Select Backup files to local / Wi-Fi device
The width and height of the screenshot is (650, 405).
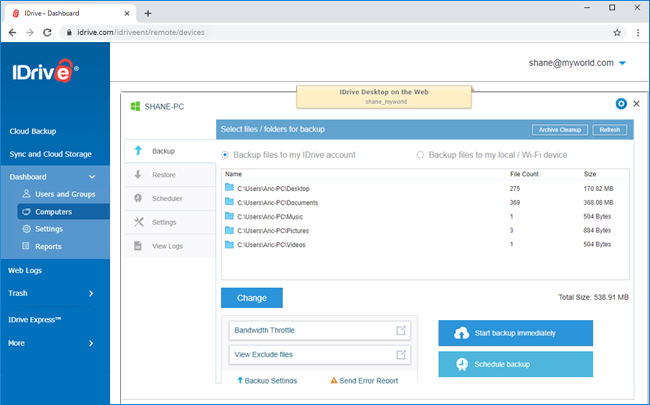[x=420, y=155]
